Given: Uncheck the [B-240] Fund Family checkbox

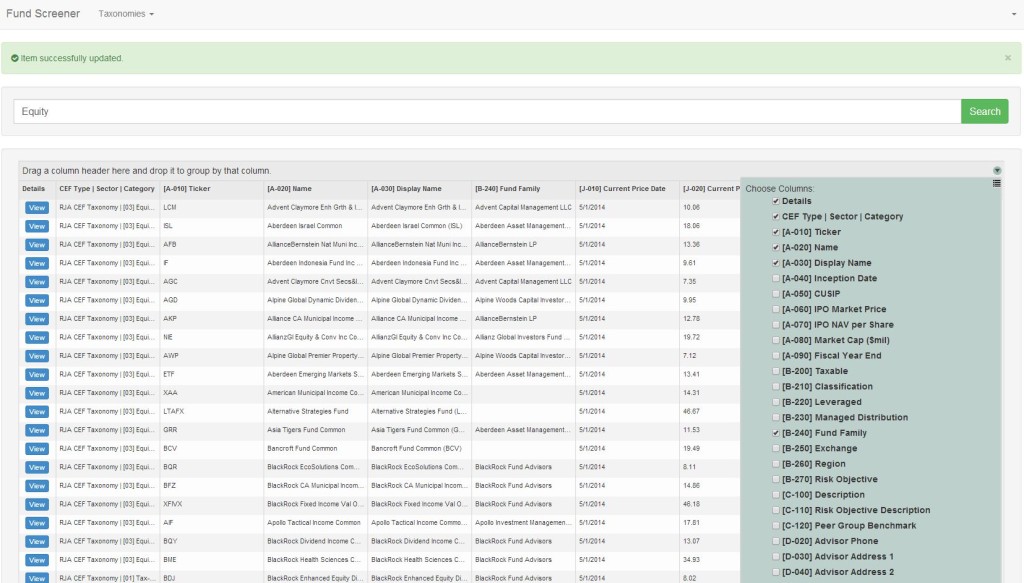Looking at the screenshot, I should [776, 433].
